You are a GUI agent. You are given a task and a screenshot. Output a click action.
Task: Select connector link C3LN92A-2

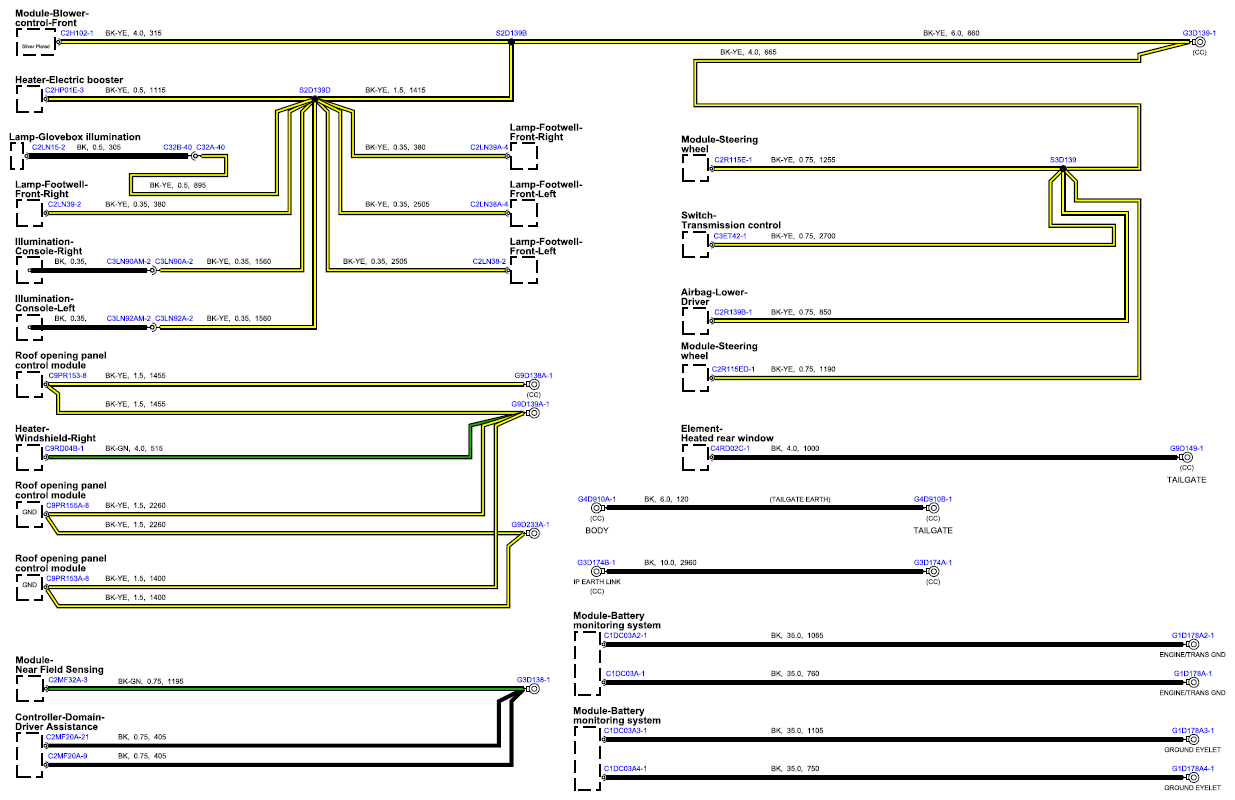174,318
